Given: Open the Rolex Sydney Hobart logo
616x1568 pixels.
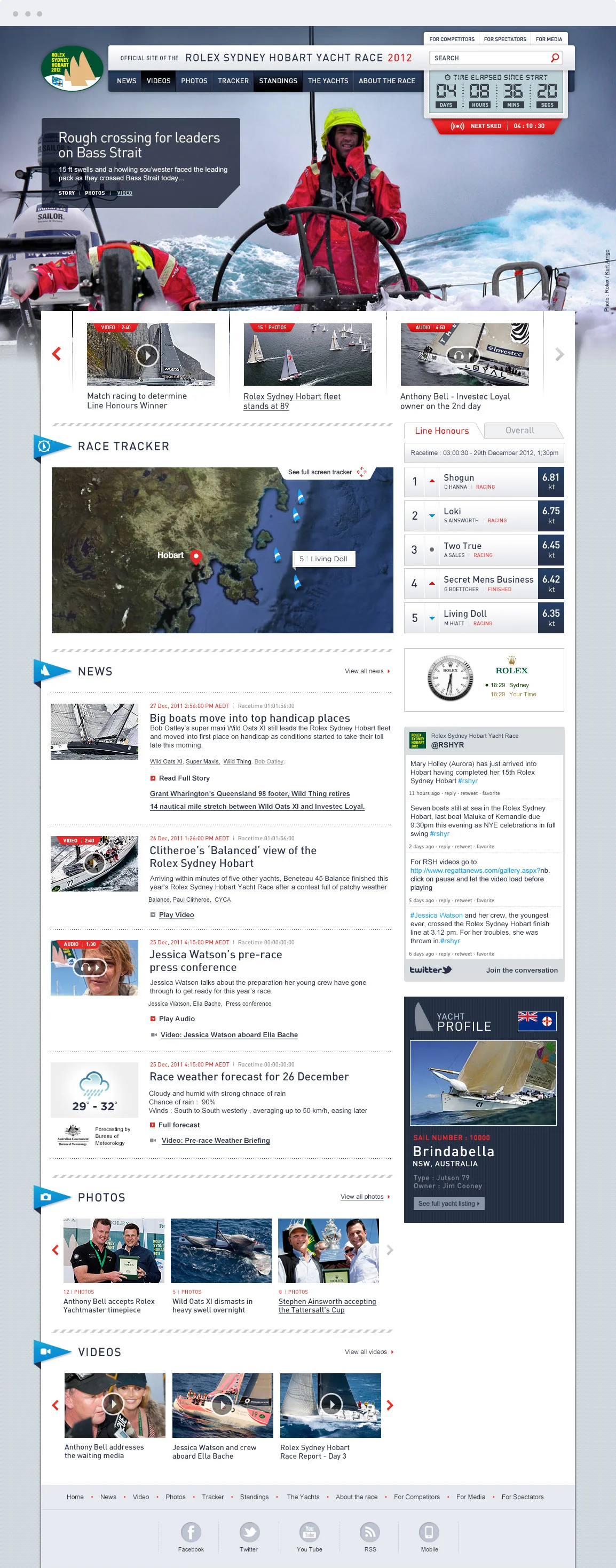Looking at the screenshot, I should [x=72, y=68].
